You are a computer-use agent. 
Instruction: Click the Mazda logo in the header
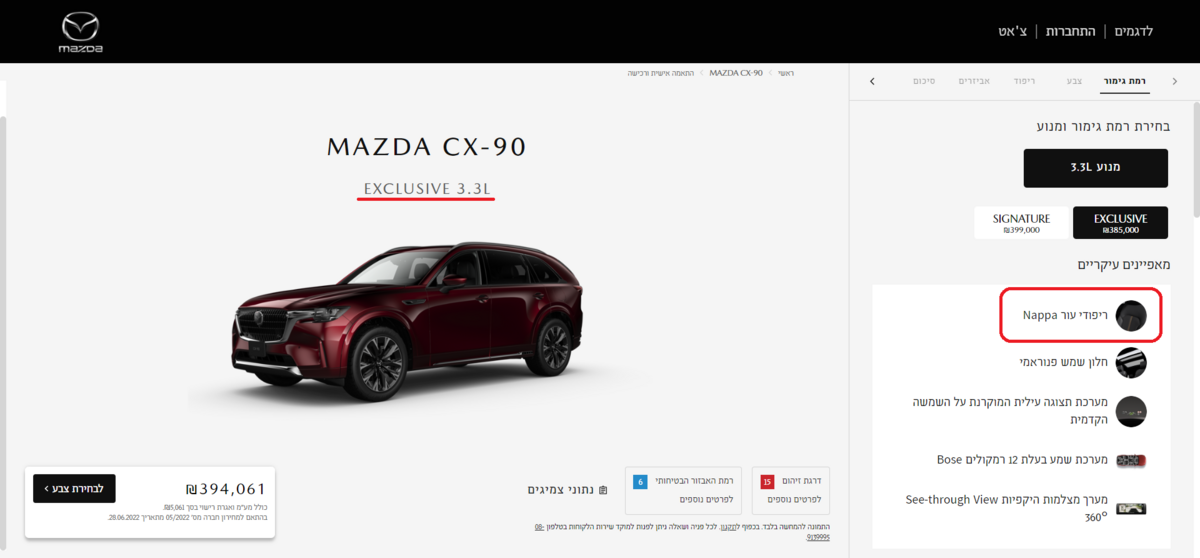pos(80,32)
